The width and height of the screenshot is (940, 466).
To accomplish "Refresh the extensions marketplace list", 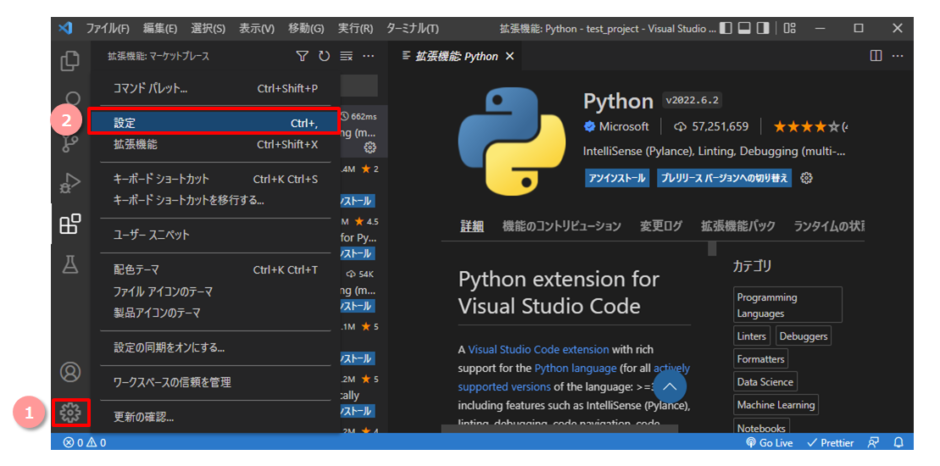I will (x=324, y=56).
